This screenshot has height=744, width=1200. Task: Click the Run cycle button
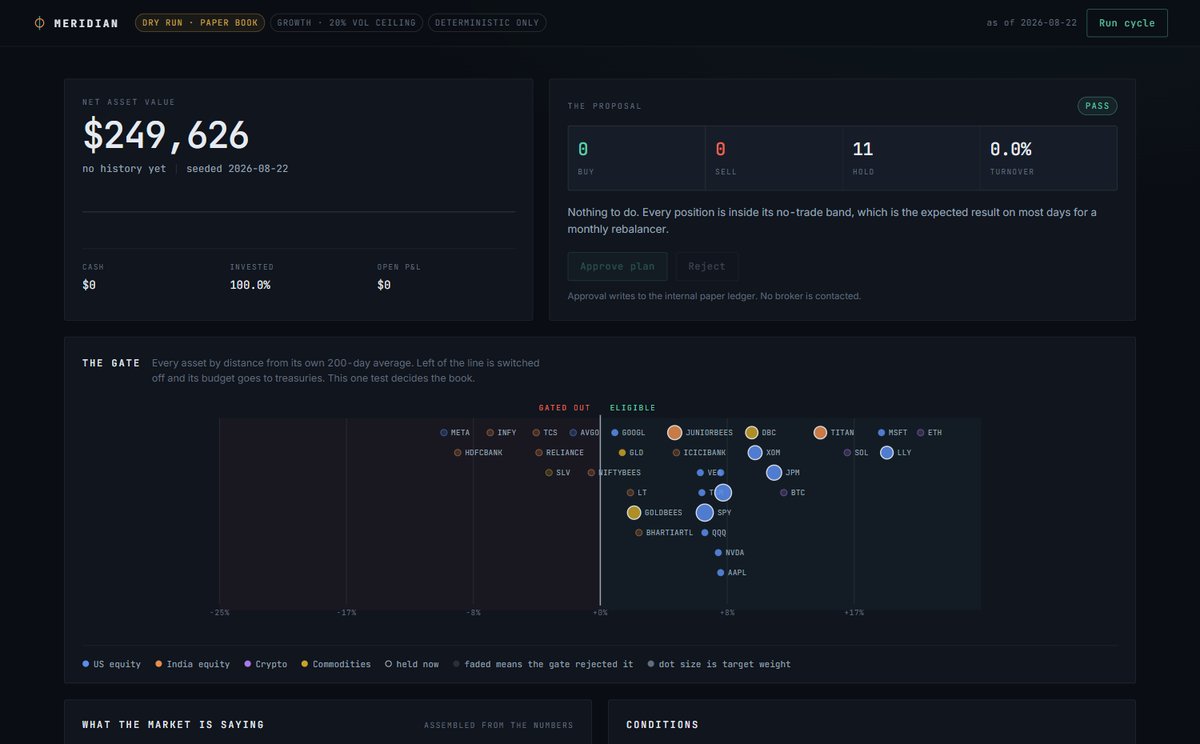click(x=1127, y=23)
